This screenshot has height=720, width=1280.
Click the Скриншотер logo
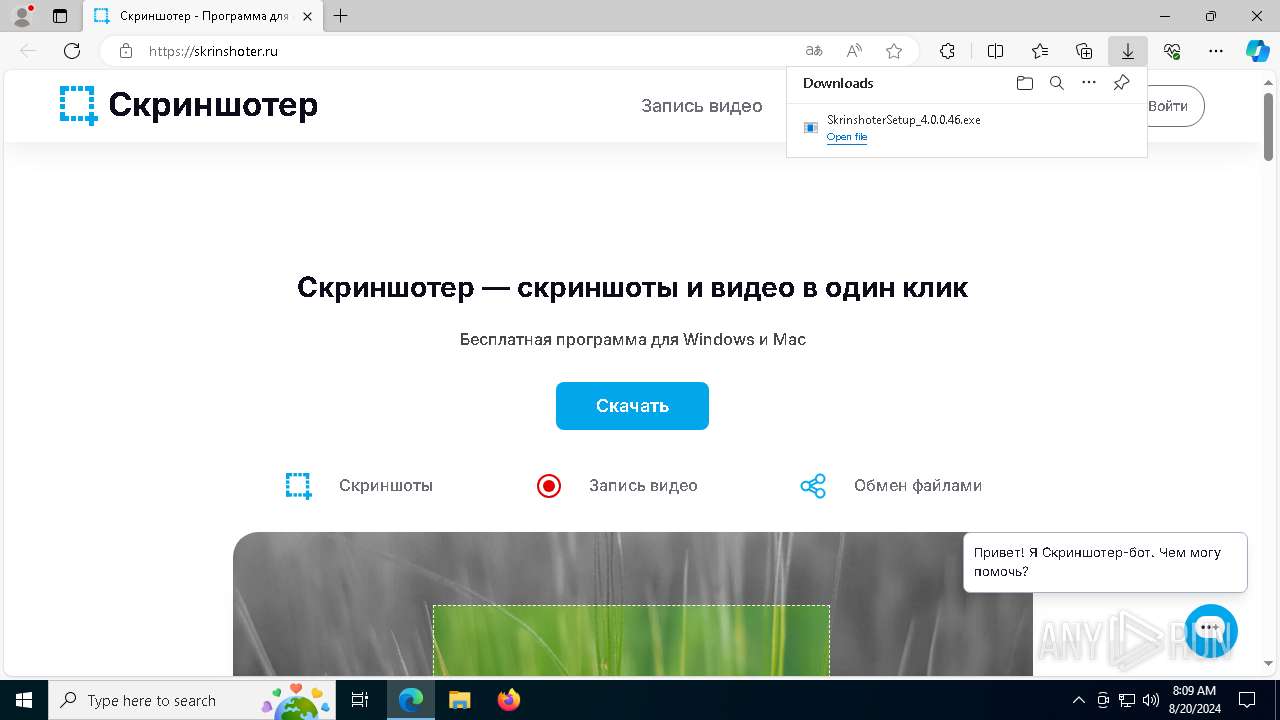pos(189,105)
